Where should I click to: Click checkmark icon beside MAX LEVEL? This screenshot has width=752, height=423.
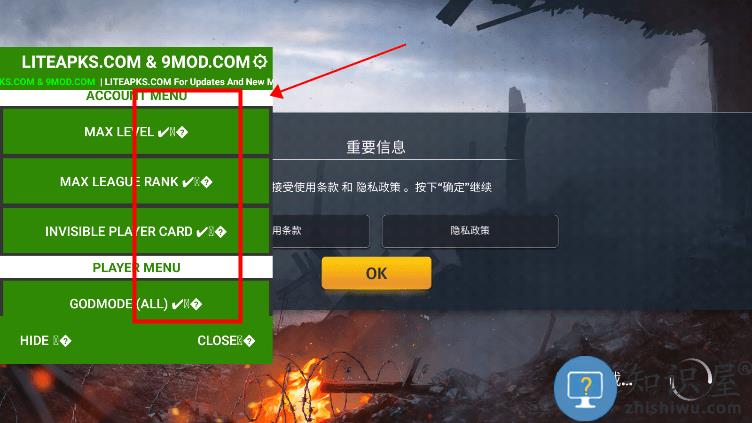(x=163, y=132)
